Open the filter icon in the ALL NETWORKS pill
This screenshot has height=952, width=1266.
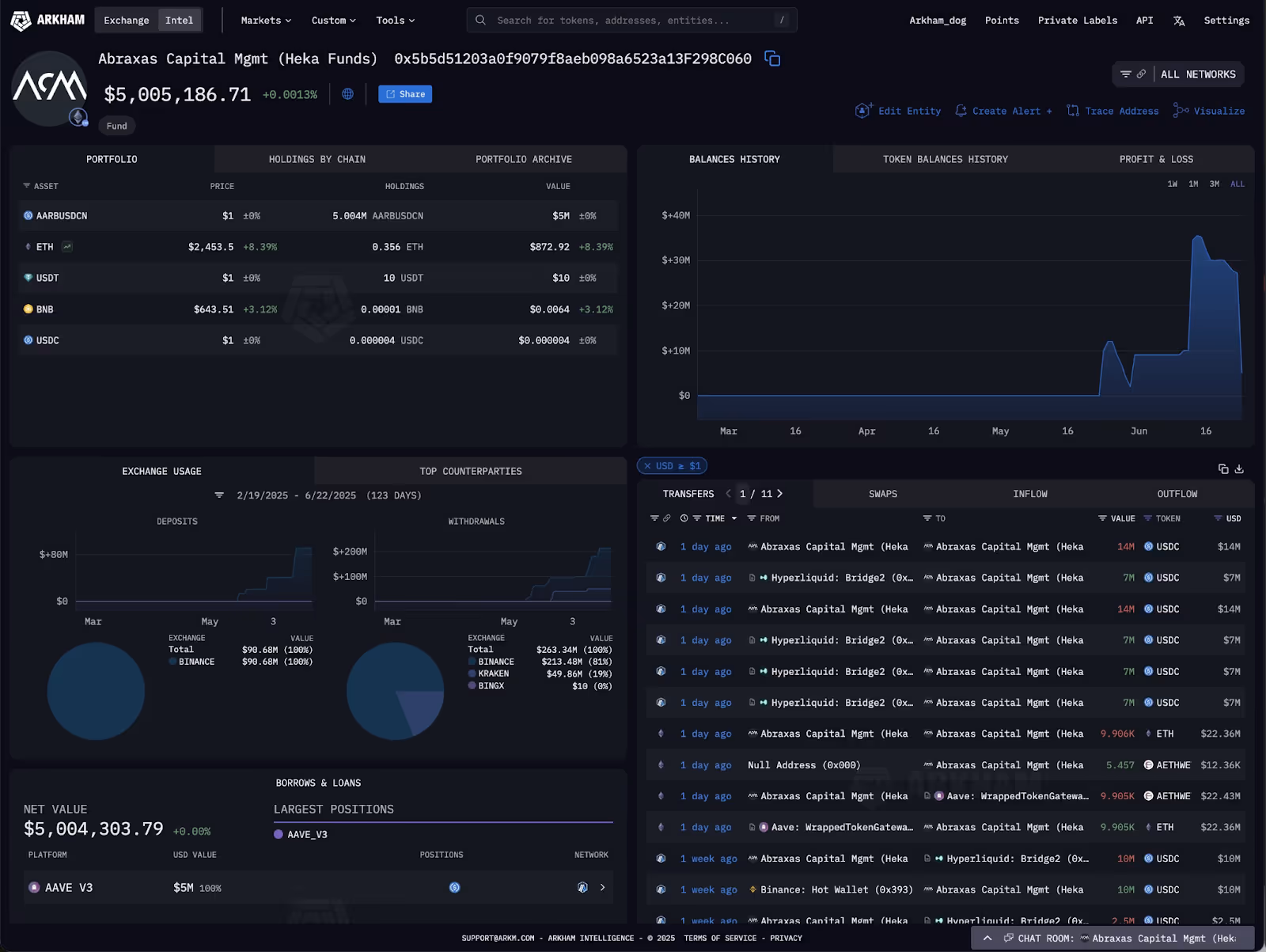click(1127, 74)
